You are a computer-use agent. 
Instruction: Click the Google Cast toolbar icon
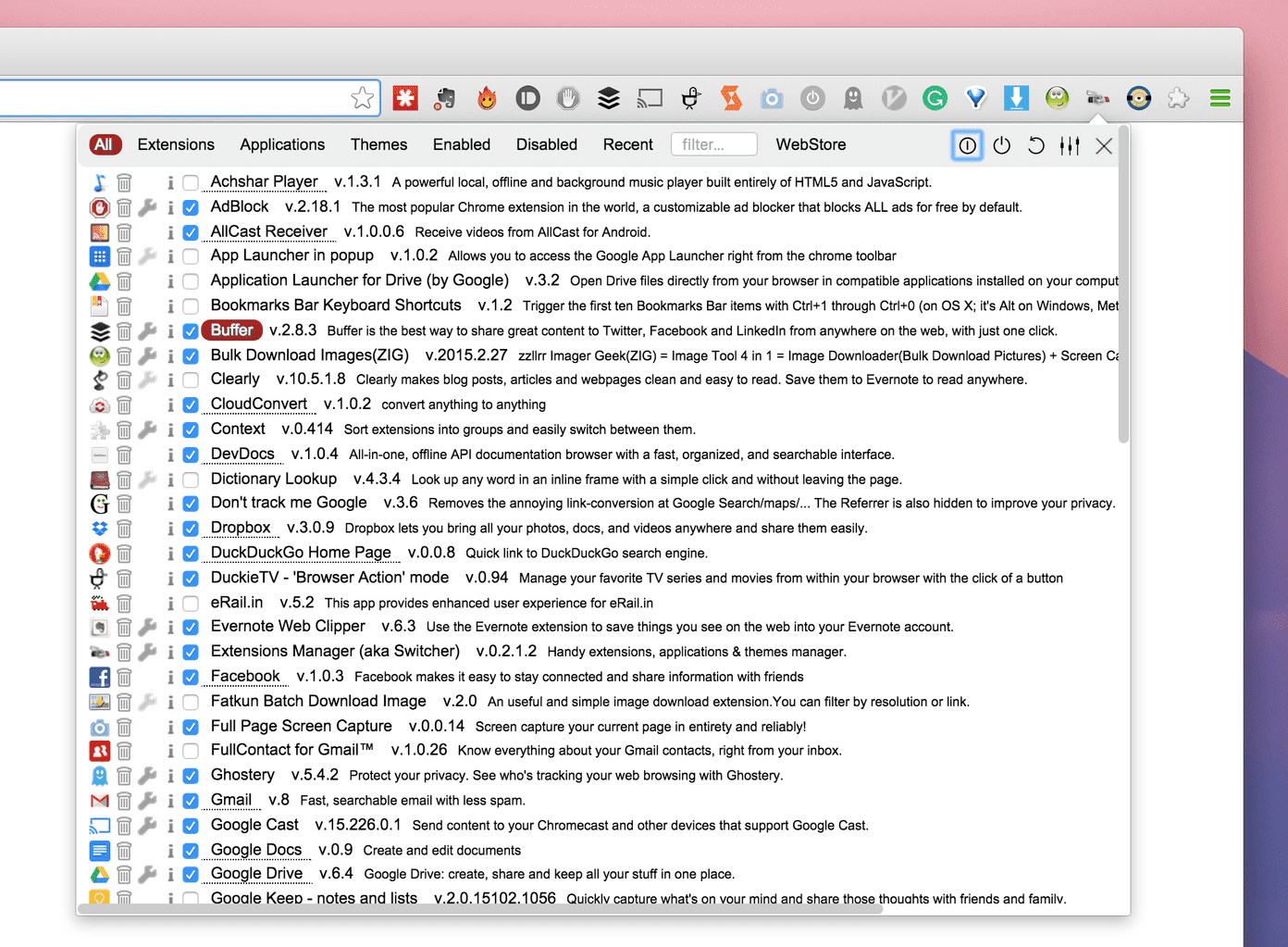650,98
